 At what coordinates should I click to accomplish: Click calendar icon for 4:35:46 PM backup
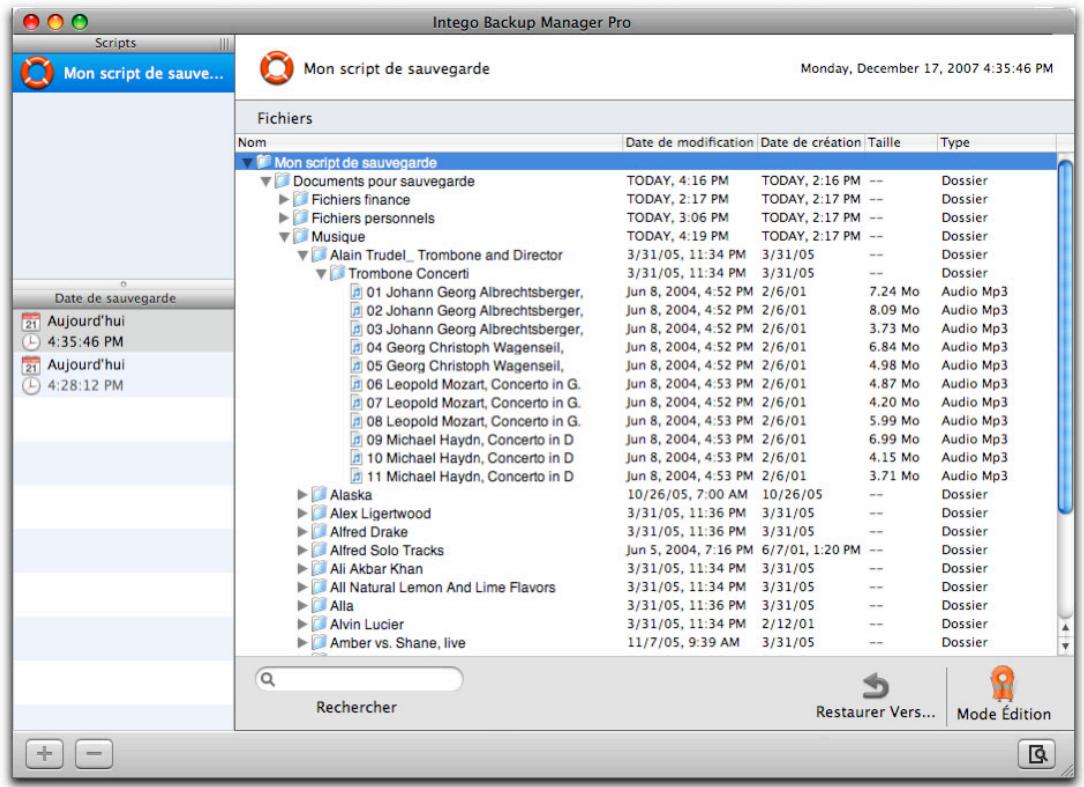tap(31, 322)
